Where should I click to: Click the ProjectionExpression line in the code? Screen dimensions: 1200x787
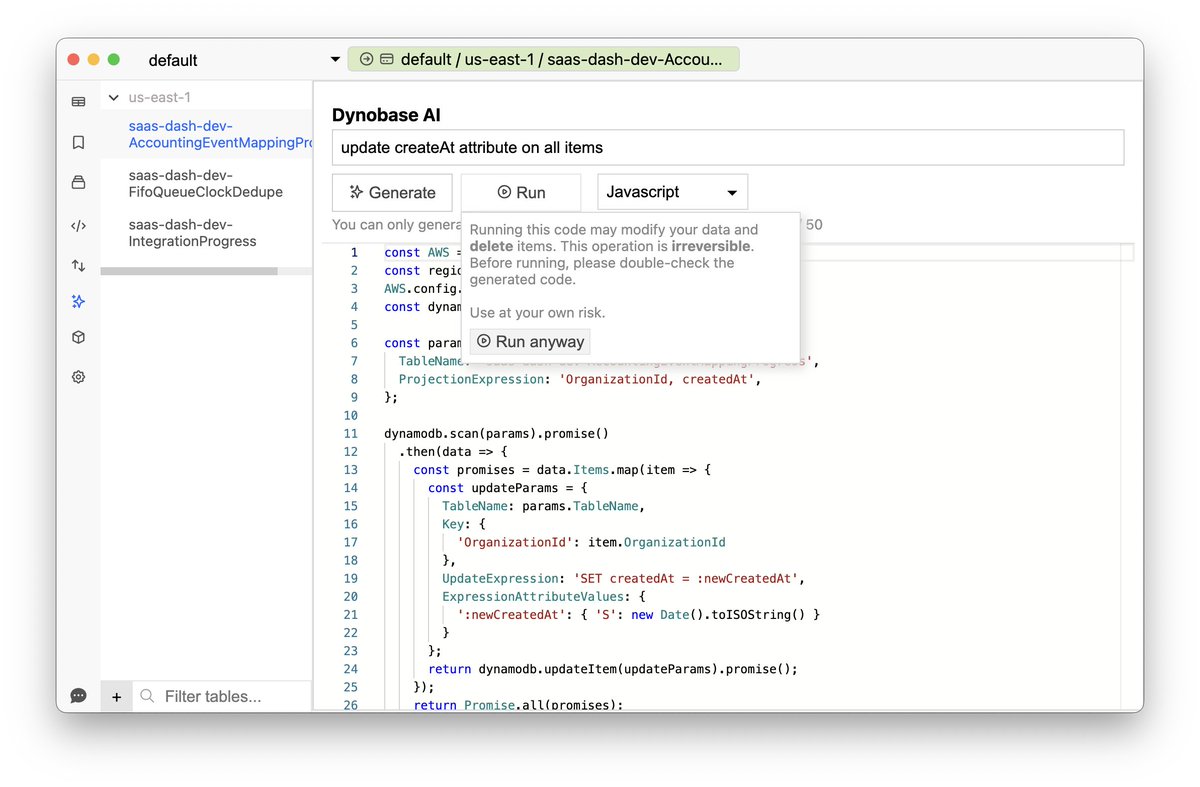coord(580,379)
